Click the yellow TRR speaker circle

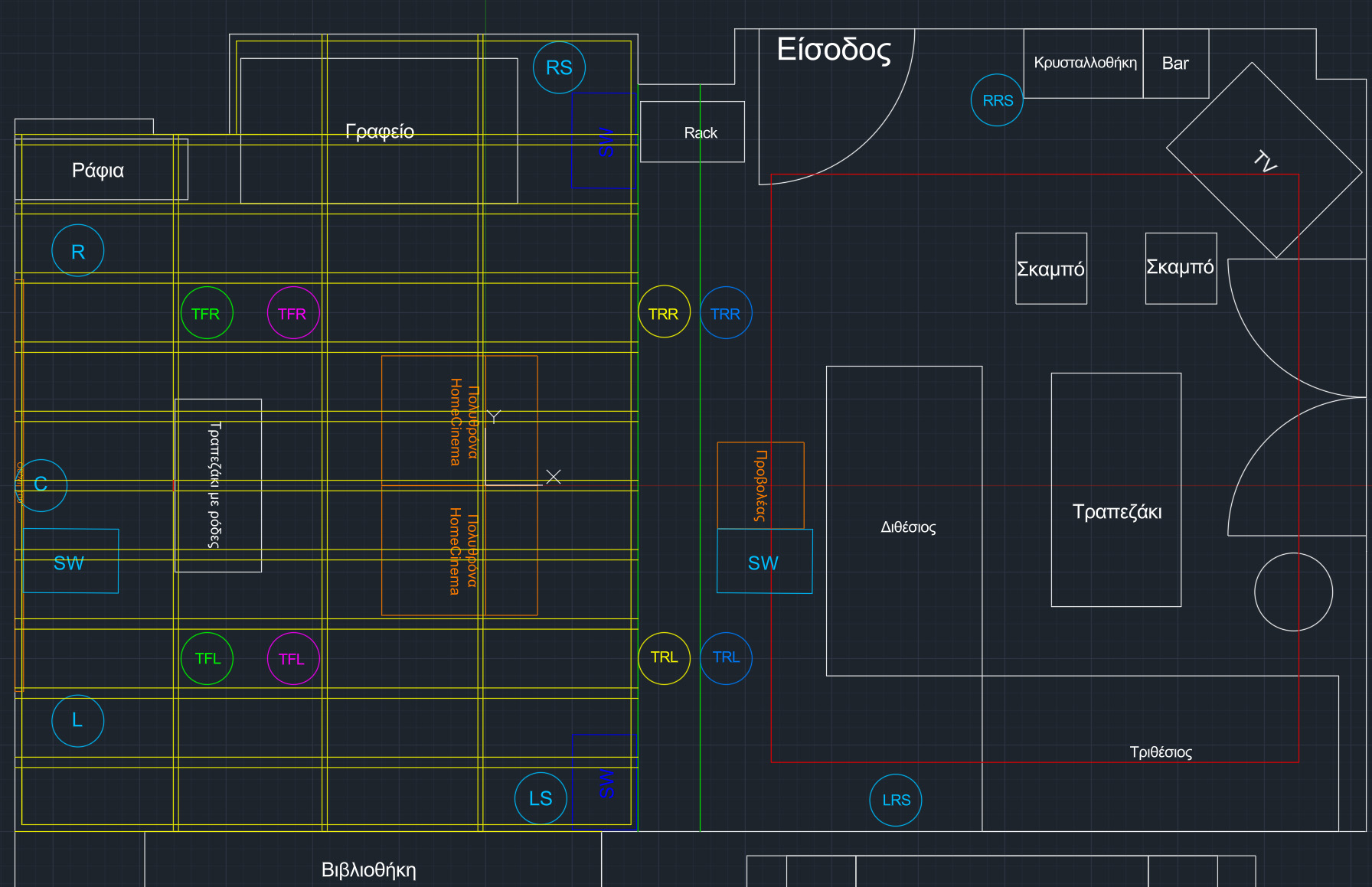[664, 314]
